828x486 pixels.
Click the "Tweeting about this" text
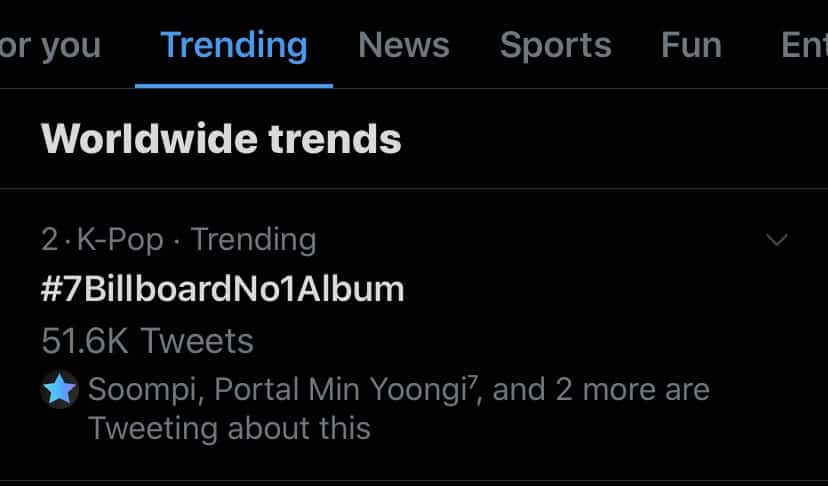pos(229,429)
